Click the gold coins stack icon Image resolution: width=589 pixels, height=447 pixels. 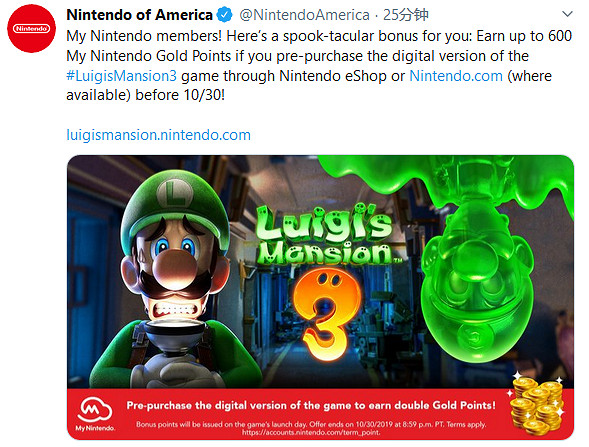[536, 405]
